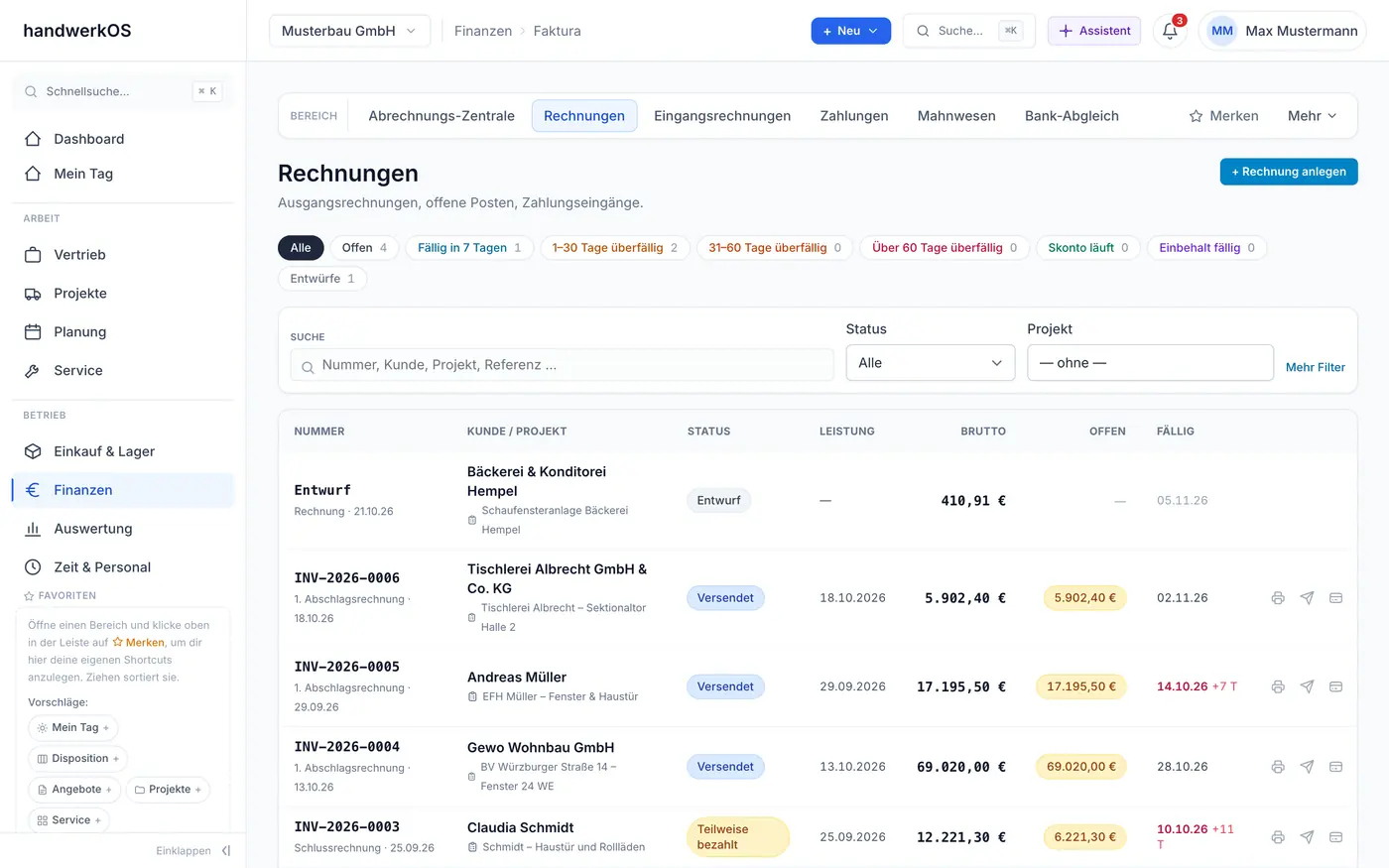Open the Mehr Filter link
The width and height of the screenshot is (1389, 868).
(1315, 367)
